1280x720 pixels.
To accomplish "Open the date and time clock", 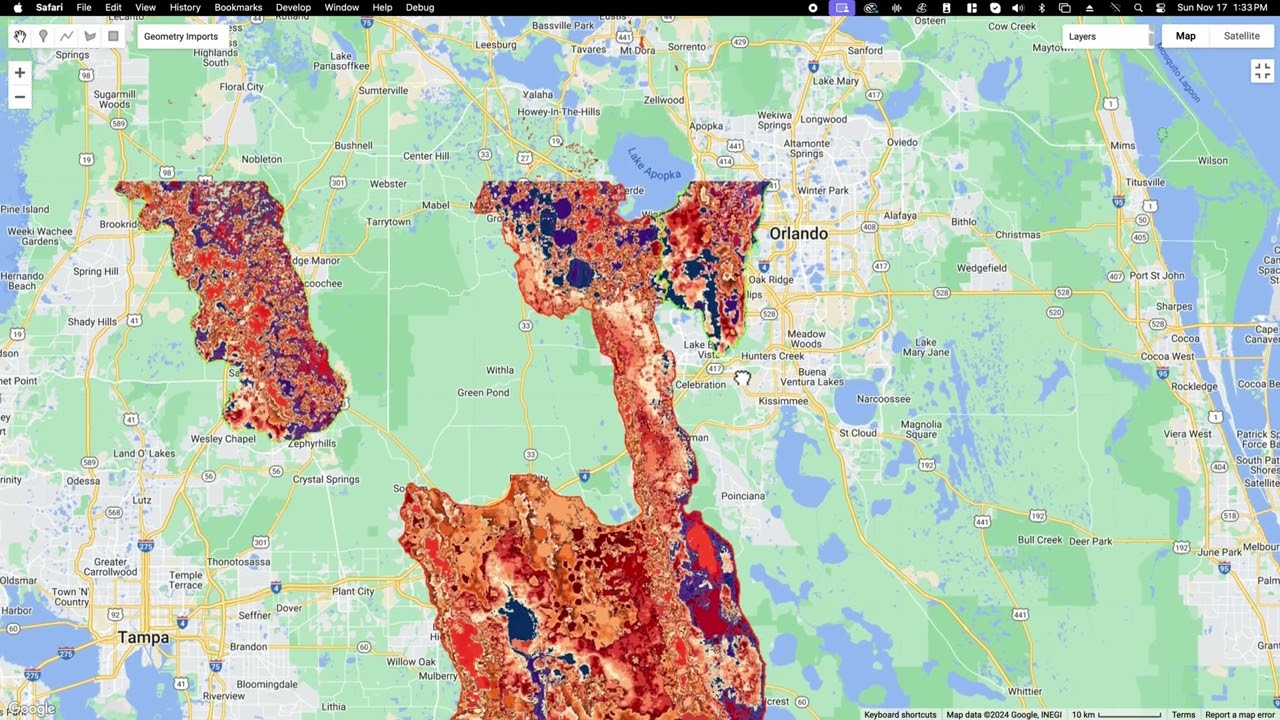I will pyautogui.click(x=1222, y=7).
